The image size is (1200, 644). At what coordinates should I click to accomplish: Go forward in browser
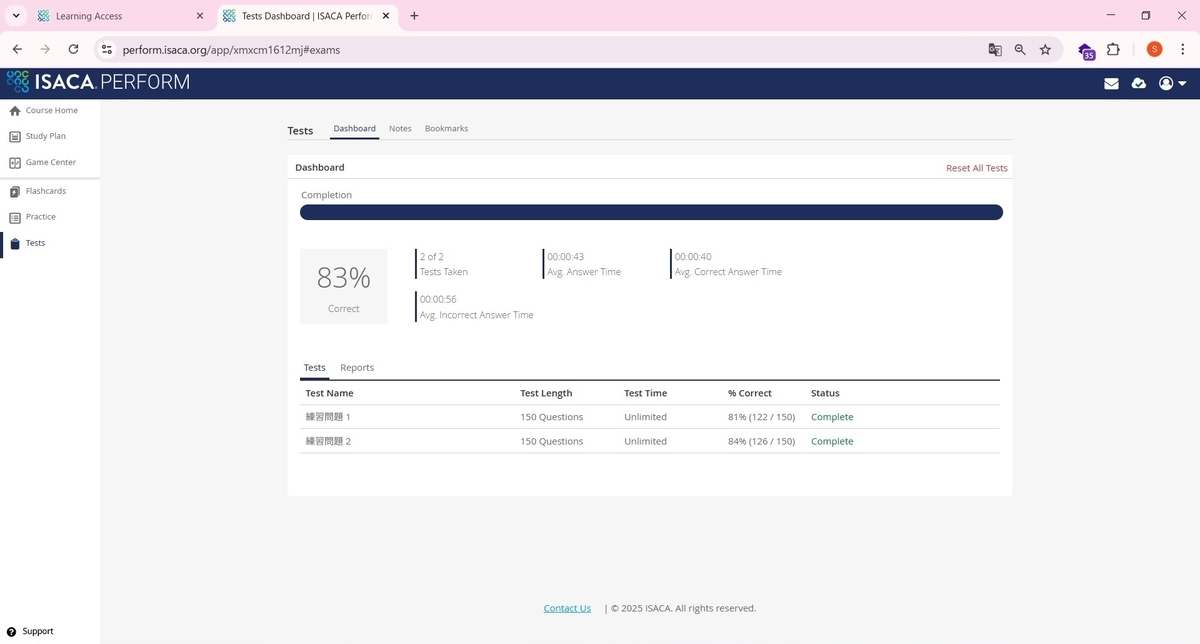pyautogui.click(x=45, y=49)
